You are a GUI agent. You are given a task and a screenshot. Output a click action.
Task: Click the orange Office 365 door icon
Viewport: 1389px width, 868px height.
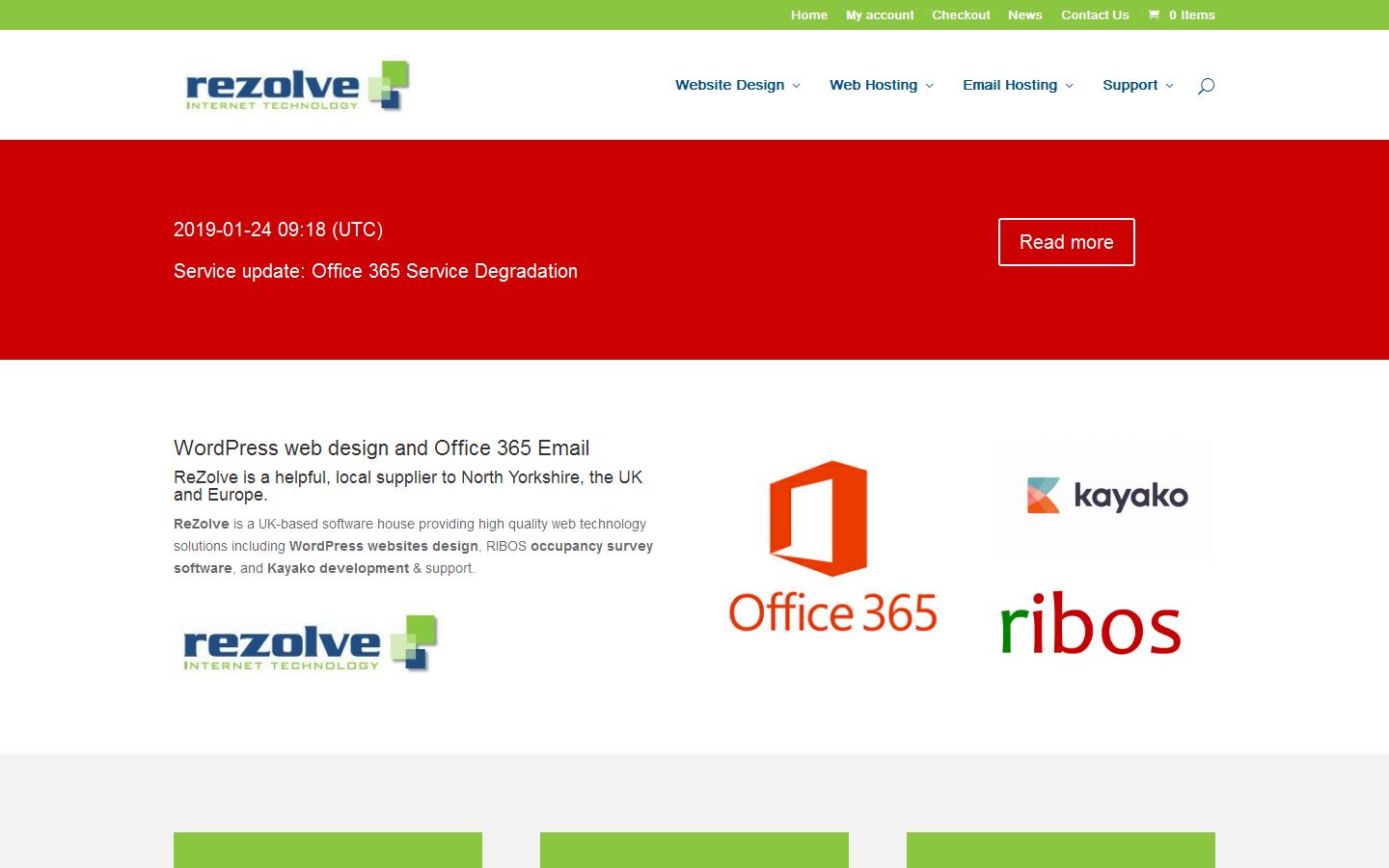tap(823, 518)
